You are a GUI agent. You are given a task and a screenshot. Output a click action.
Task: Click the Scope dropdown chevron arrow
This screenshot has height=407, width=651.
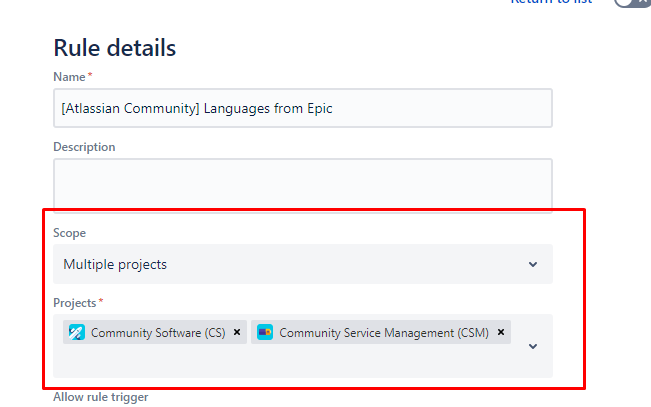point(533,264)
